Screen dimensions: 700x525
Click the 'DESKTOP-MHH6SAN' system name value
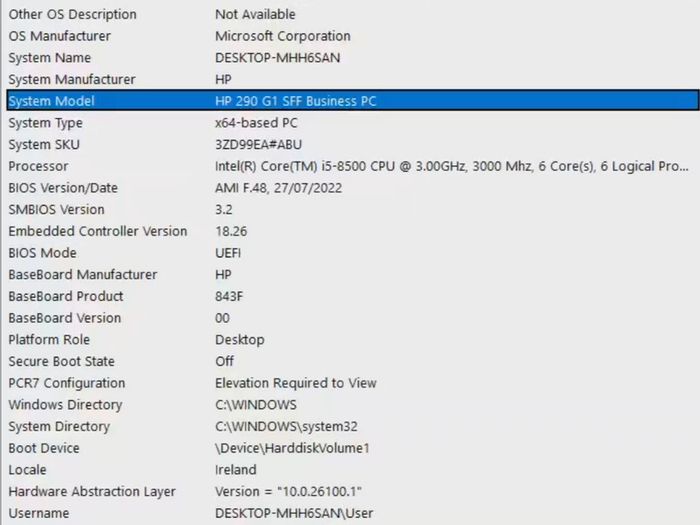pos(277,58)
